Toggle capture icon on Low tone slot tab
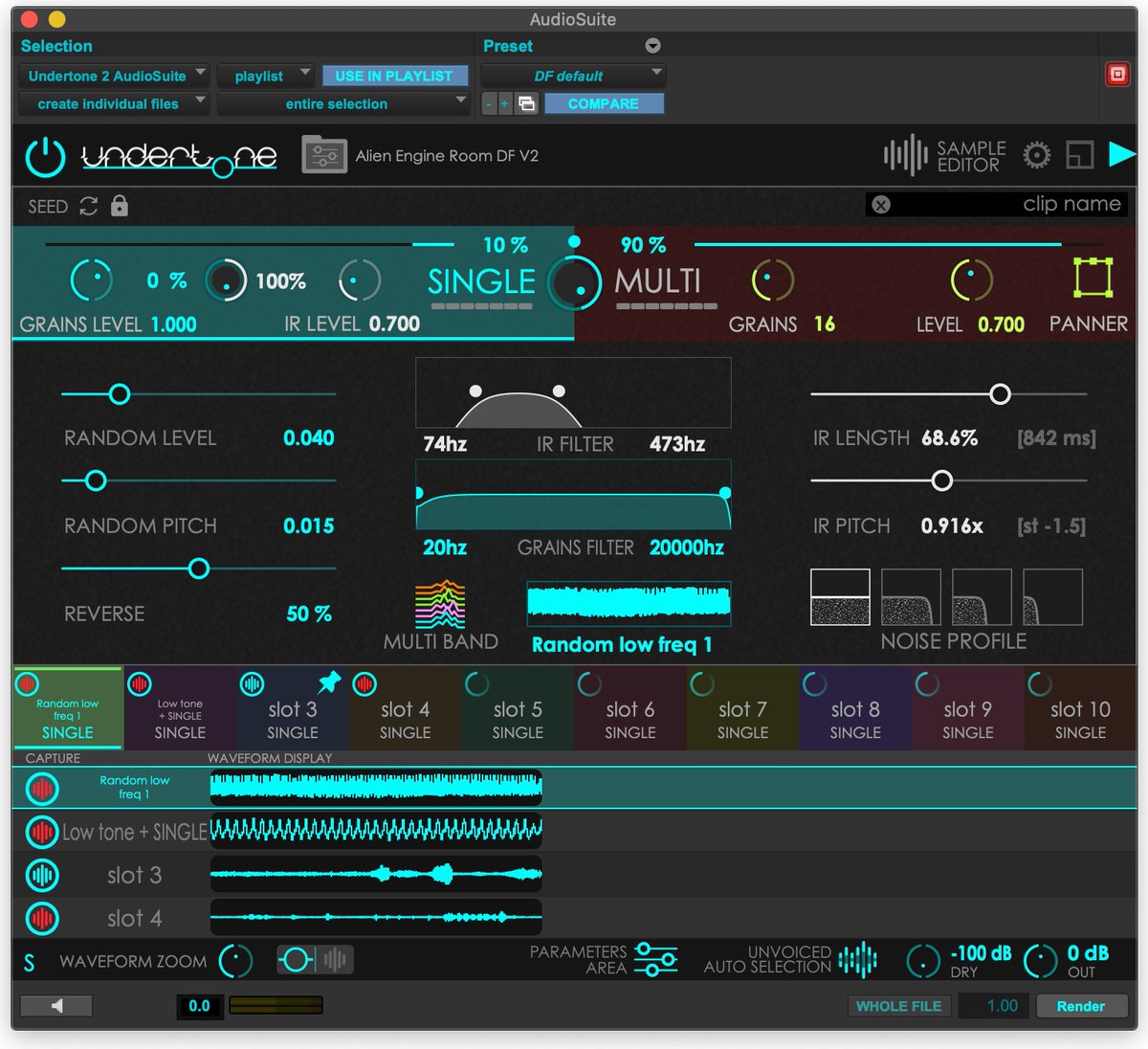The width and height of the screenshot is (1148, 1049). coord(140,683)
